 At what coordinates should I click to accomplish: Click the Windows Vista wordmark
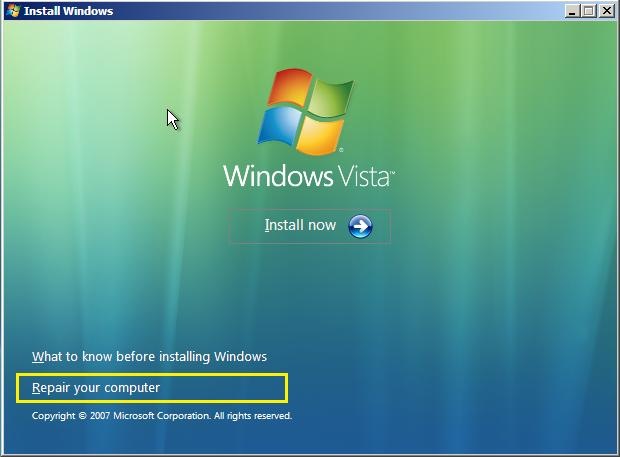pos(309,176)
